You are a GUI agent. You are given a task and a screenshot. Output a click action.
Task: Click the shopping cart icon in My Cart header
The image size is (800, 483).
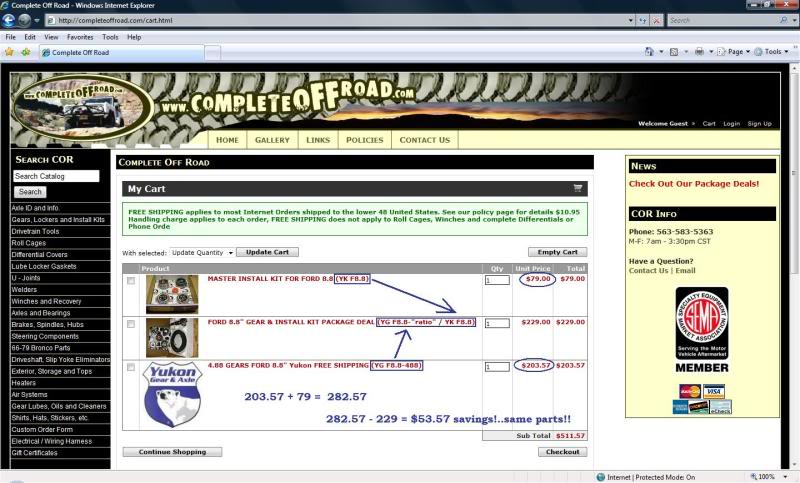click(x=578, y=188)
